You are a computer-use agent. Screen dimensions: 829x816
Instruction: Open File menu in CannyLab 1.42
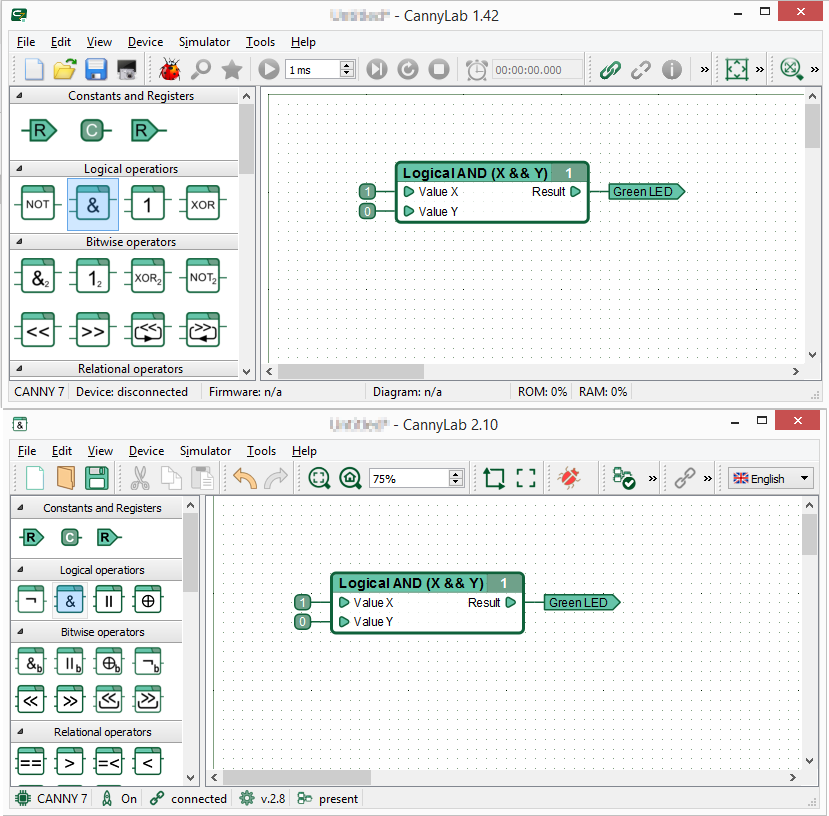click(x=26, y=42)
